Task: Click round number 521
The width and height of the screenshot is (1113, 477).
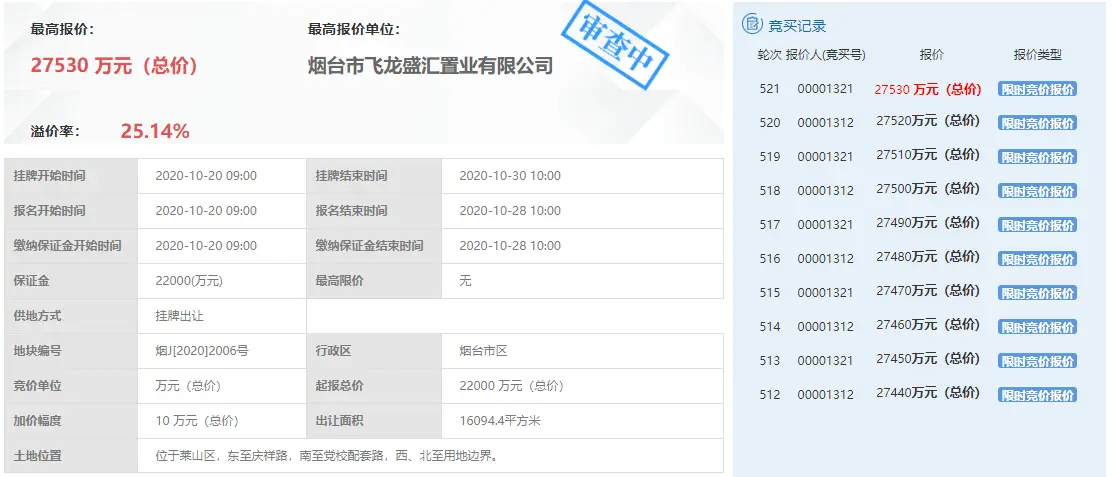Action: tap(769, 89)
